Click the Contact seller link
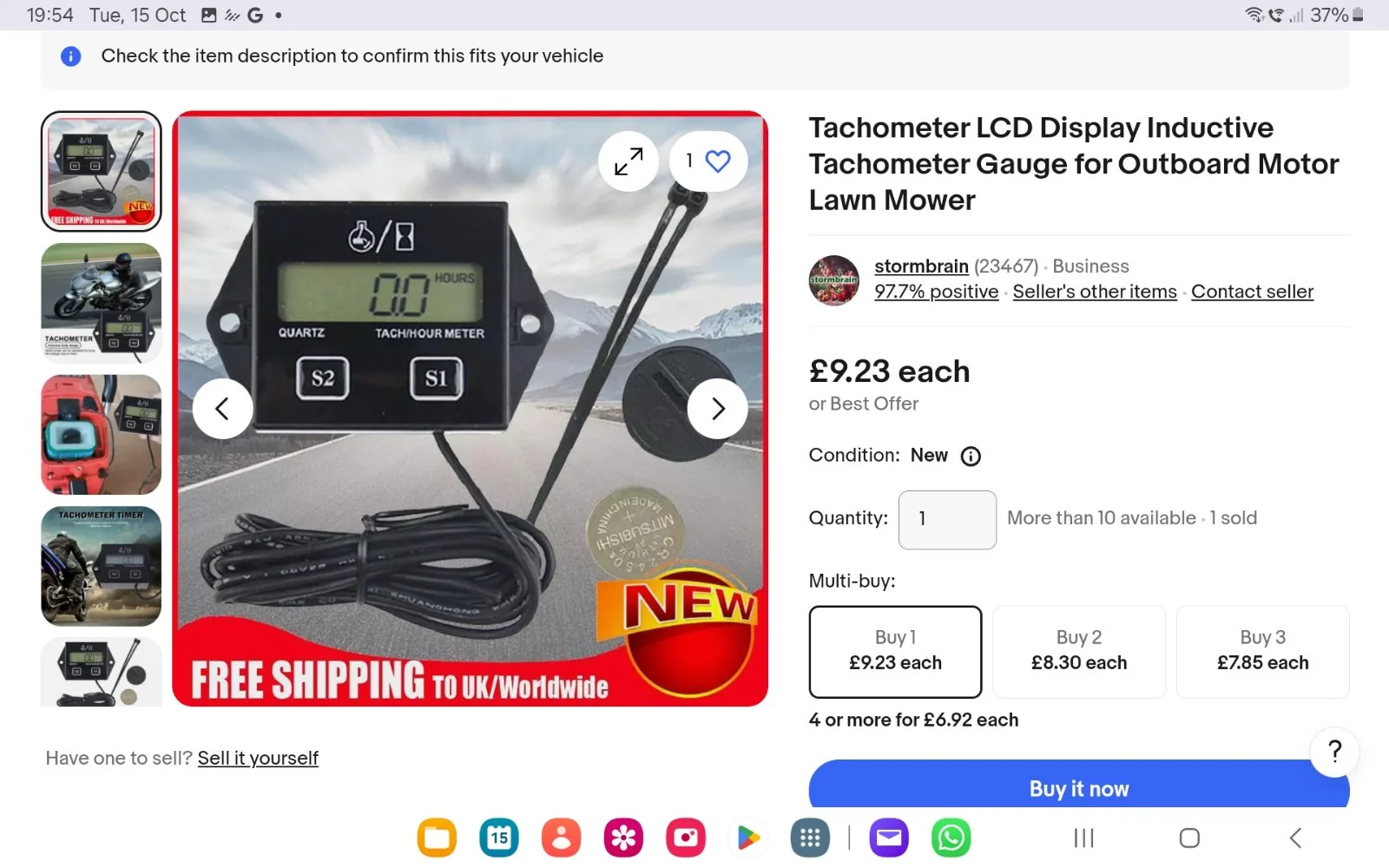The width and height of the screenshot is (1389, 868). click(x=1252, y=292)
